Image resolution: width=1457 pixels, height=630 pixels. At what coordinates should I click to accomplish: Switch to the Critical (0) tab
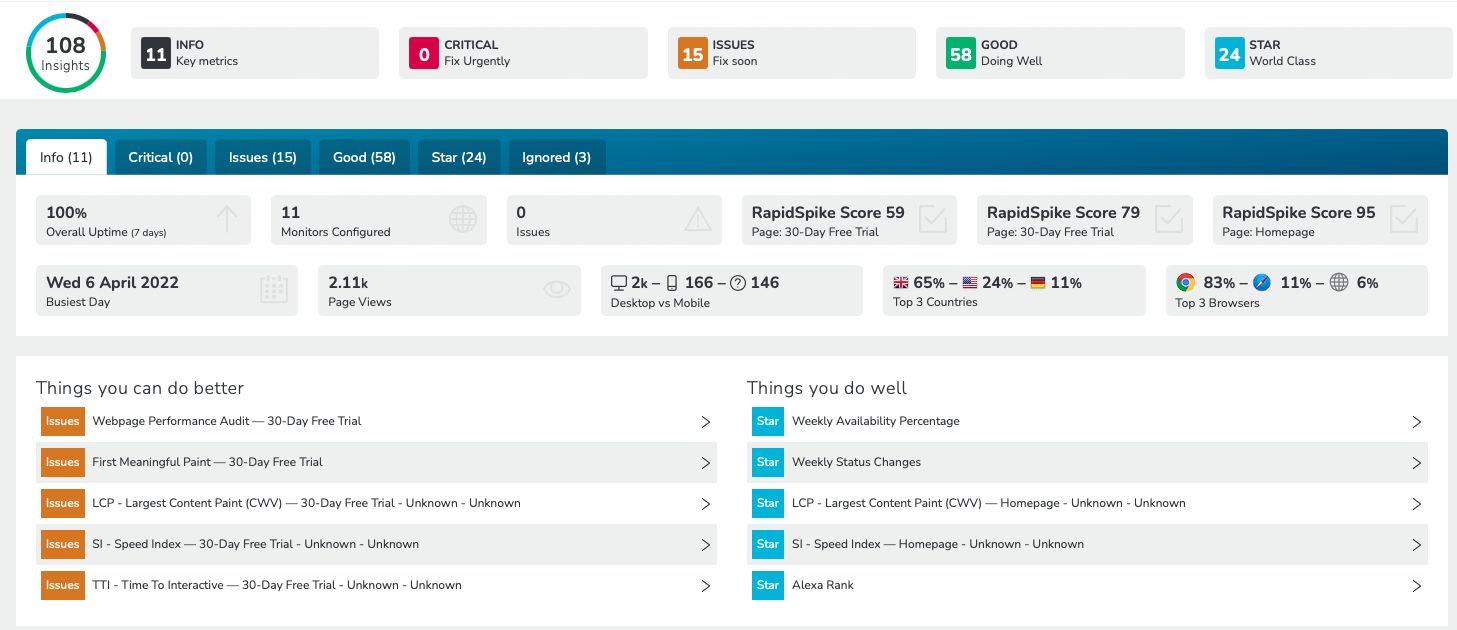[x=161, y=157]
